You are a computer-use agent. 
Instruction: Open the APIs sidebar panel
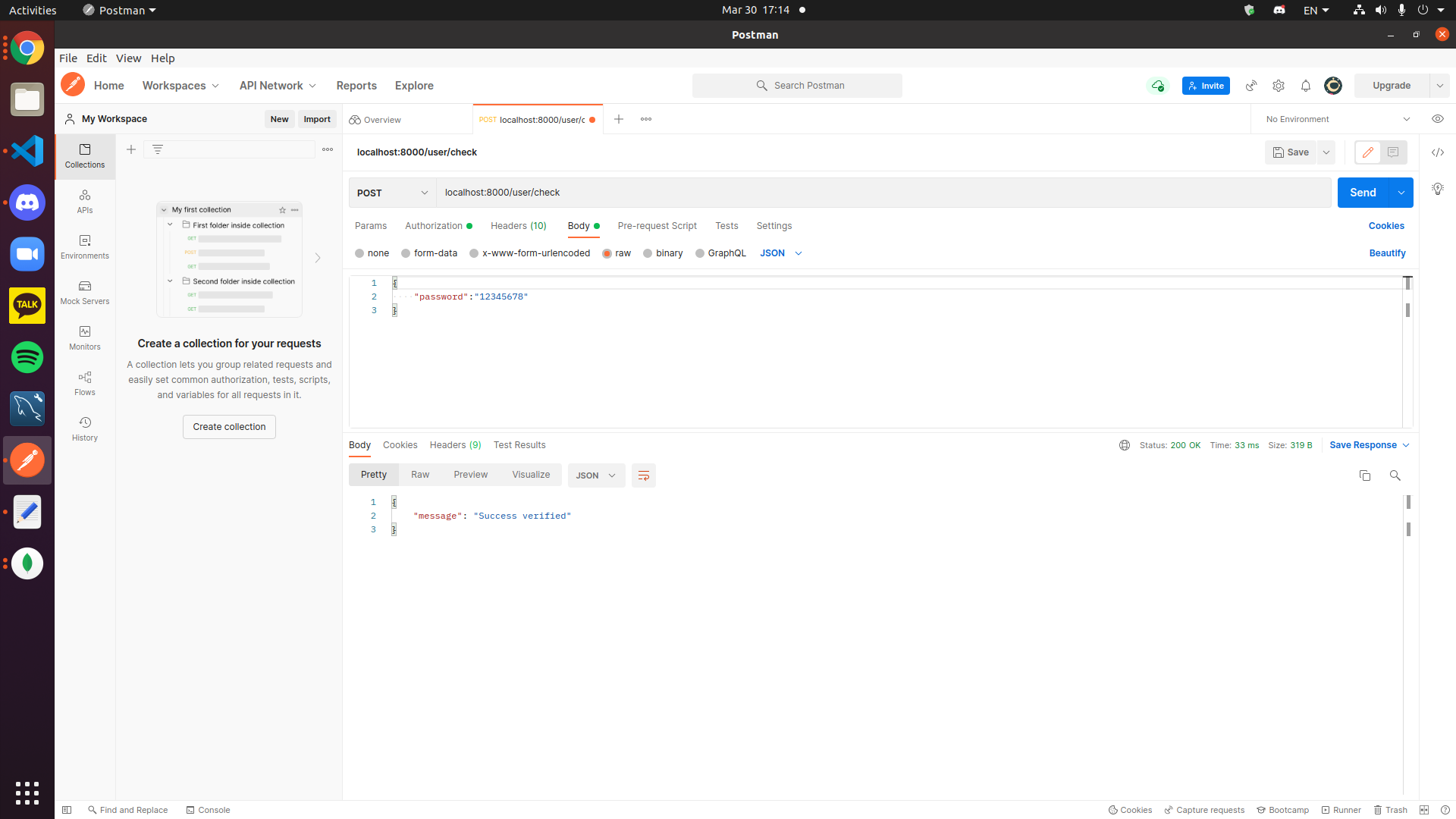(85, 202)
